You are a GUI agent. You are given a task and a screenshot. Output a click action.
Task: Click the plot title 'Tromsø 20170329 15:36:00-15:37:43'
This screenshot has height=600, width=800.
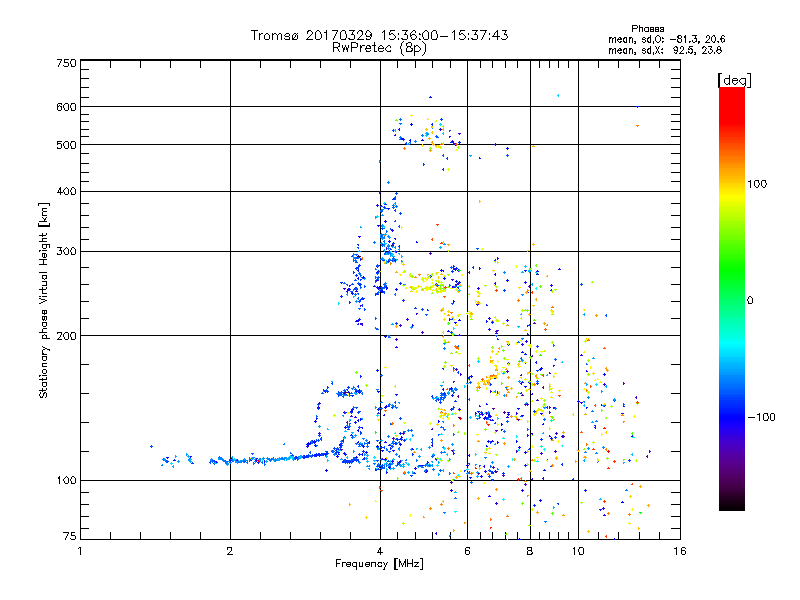pyautogui.click(x=379, y=35)
